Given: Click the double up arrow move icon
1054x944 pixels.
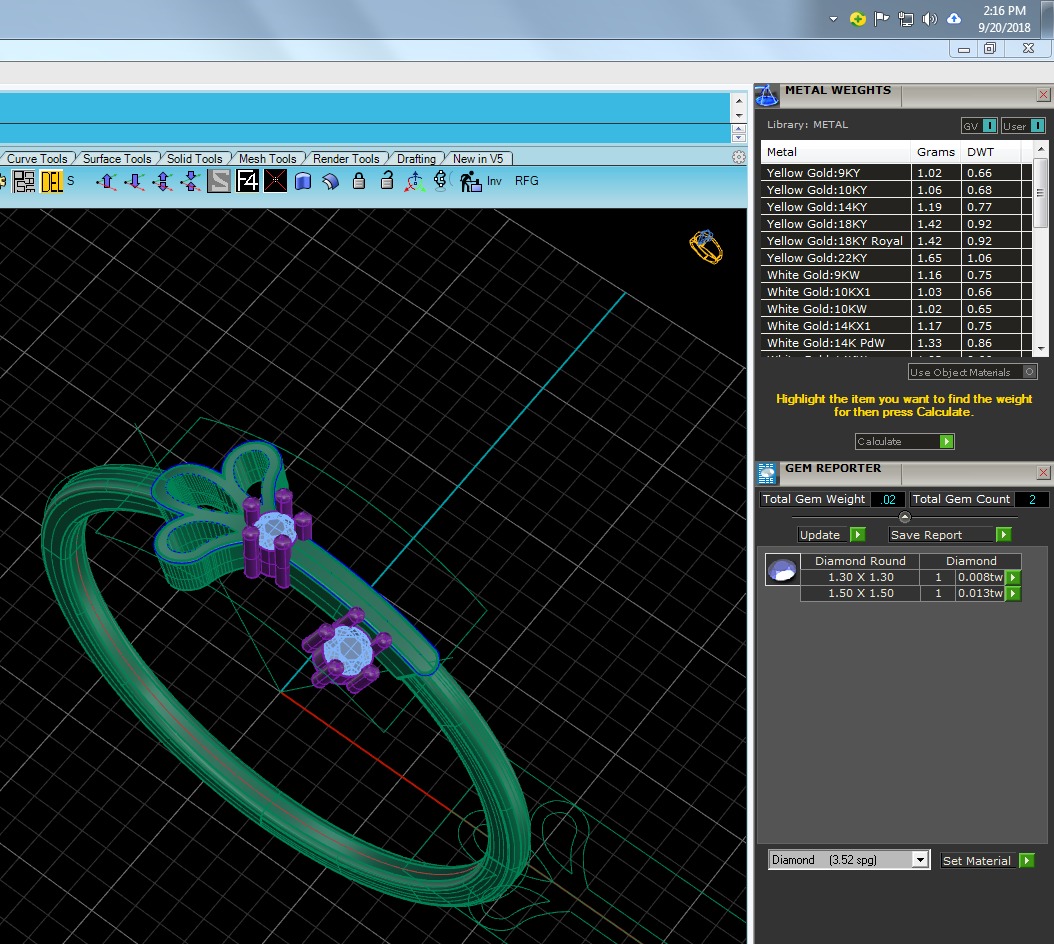Looking at the screenshot, I should pyautogui.click(x=163, y=181).
